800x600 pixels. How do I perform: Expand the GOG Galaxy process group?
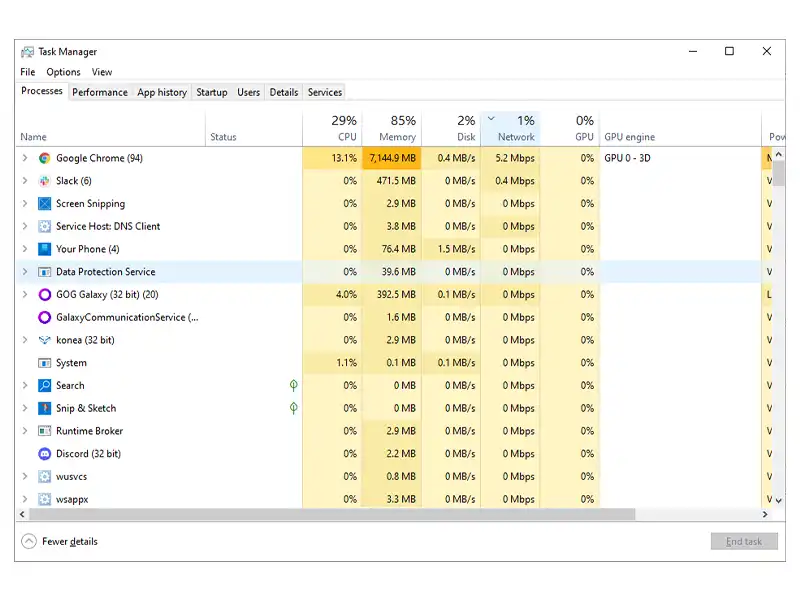point(24,294)
